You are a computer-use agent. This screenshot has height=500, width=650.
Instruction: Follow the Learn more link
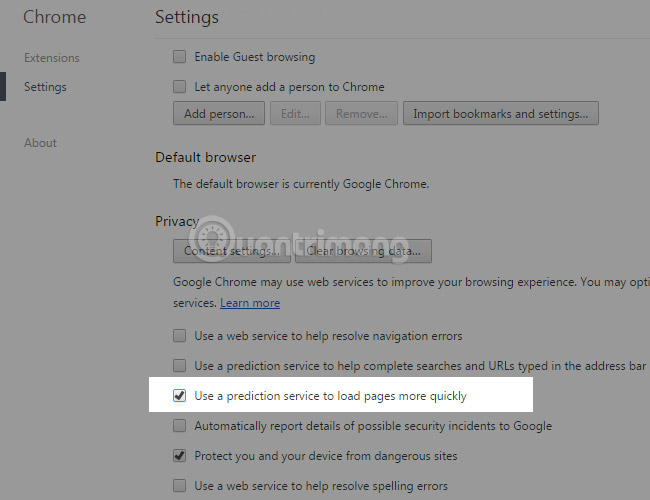click(250, 303)
